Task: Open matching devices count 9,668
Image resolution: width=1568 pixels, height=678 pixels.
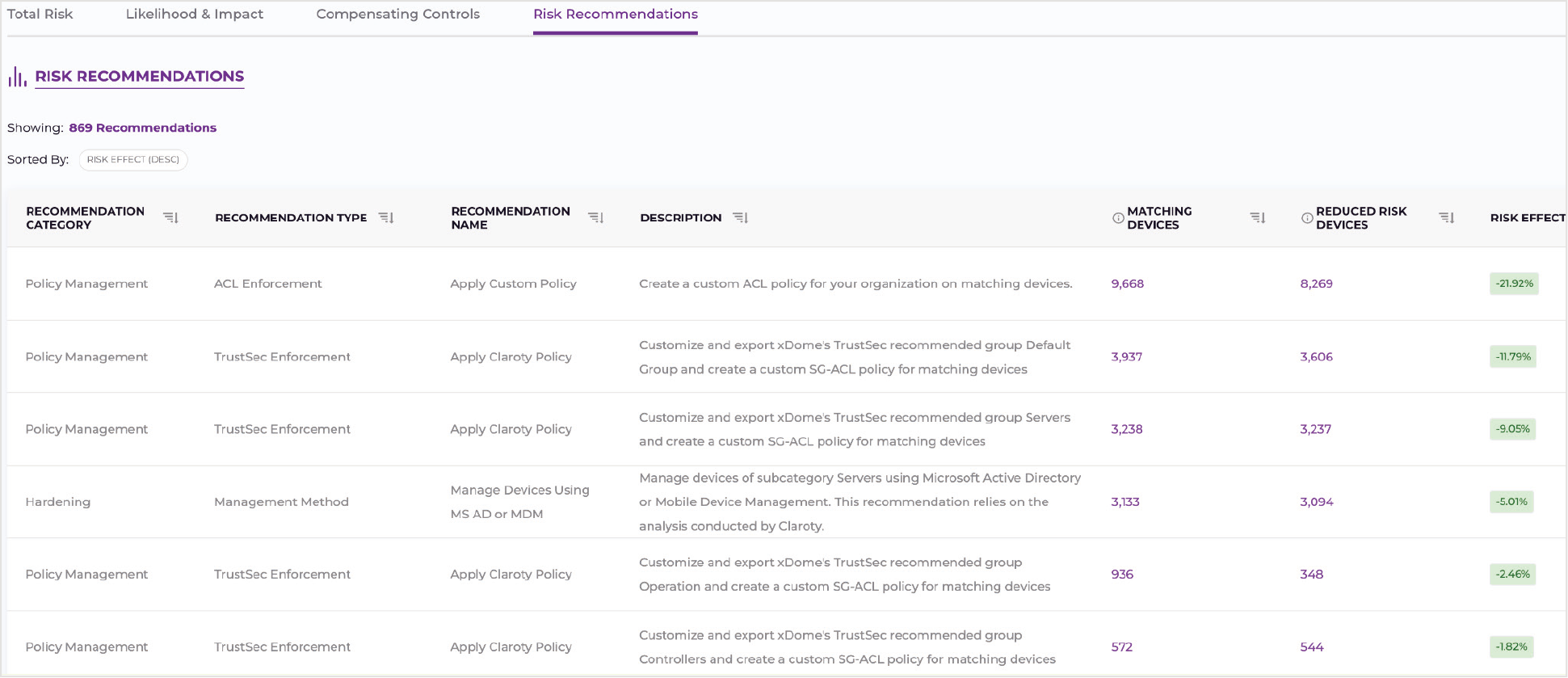Action: pyautogui.click(x=1128, y=284)
